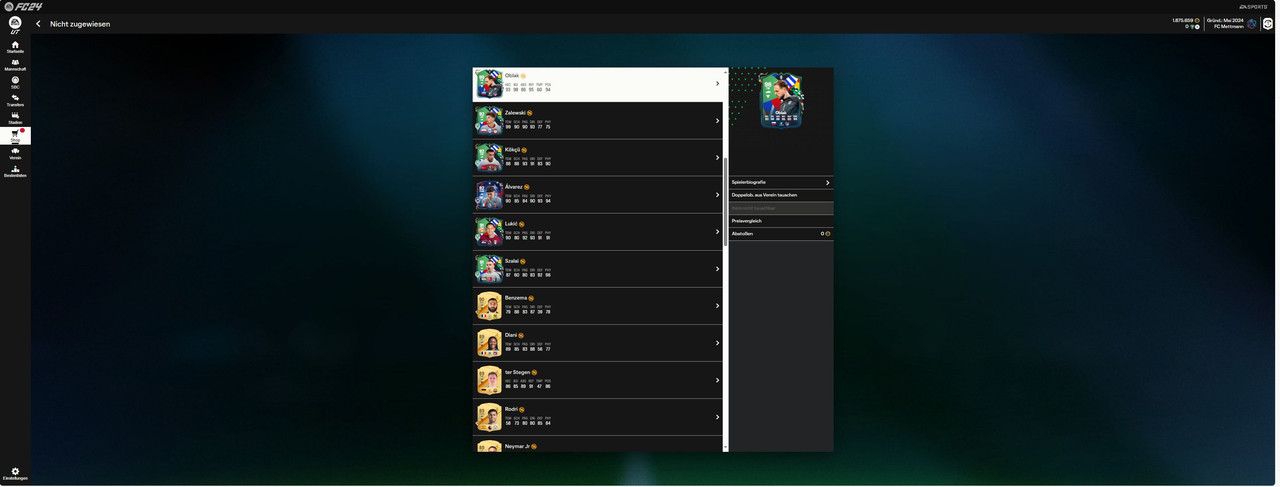Open Einstellungen settings gear
Screen dimensions: 1280x487
pos(15,474)
